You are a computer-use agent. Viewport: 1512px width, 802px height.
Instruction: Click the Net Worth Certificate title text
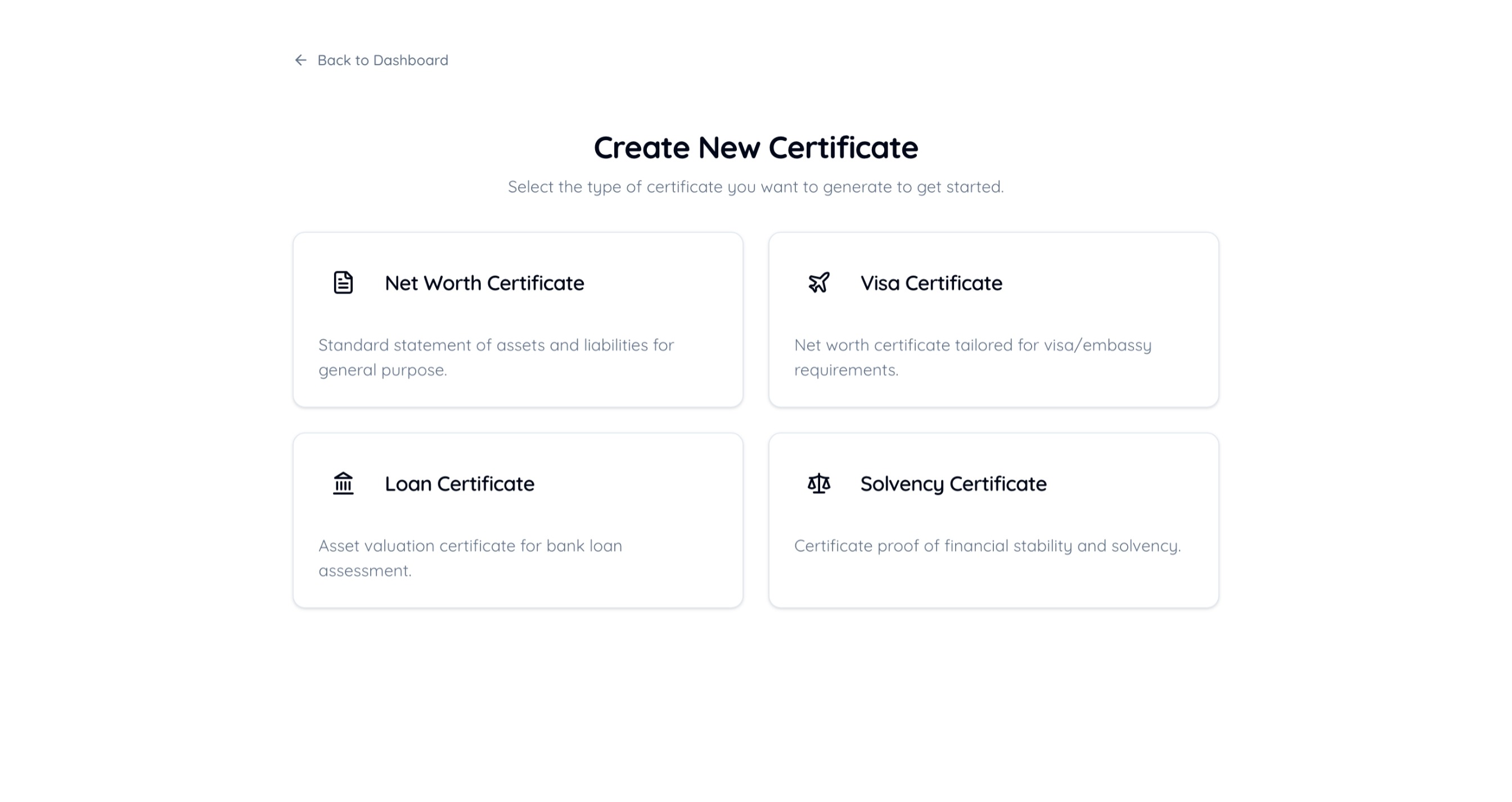pyautogui.click(x=484, y=283)
